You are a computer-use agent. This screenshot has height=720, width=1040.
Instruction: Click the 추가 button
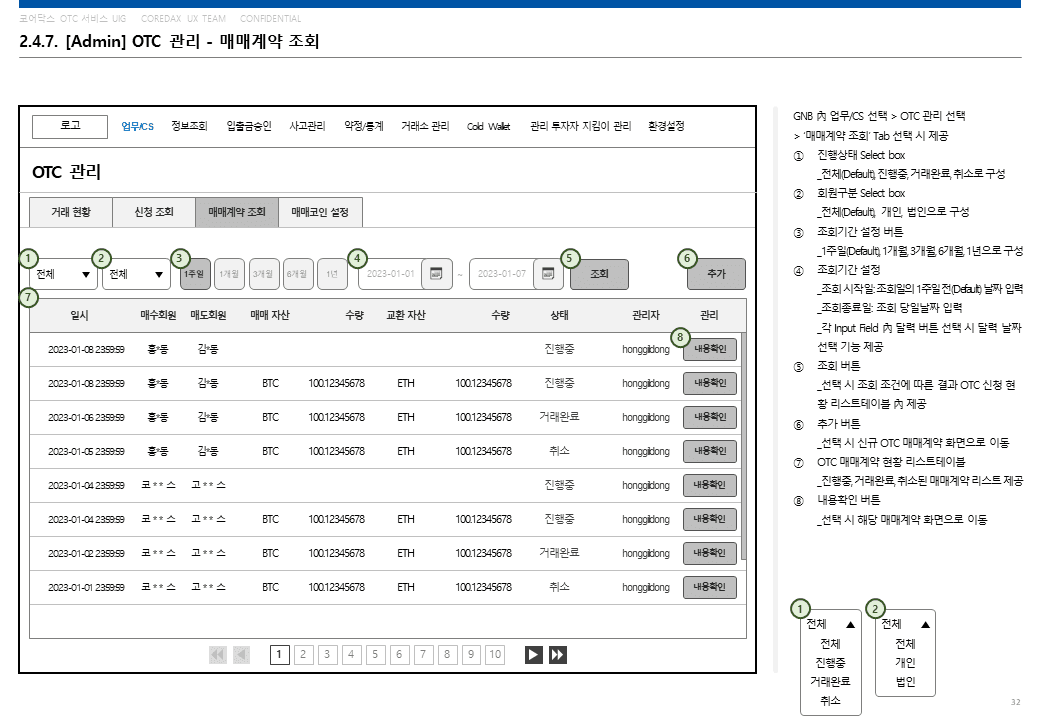pos(716,274)
